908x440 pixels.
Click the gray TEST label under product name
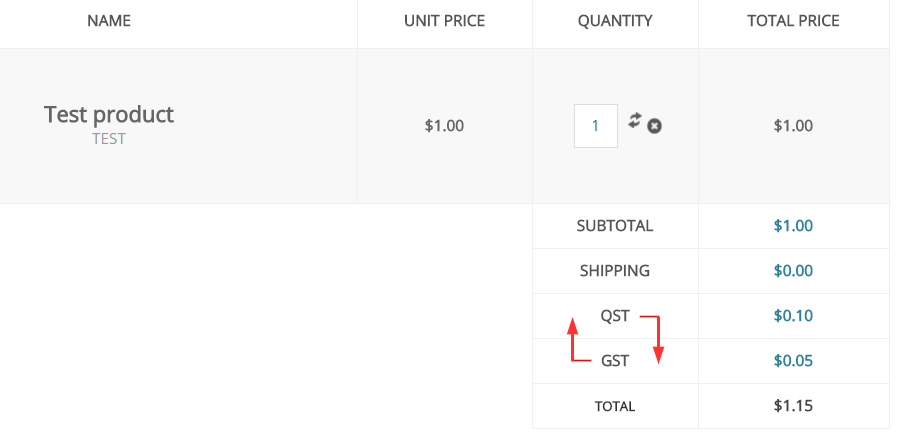click(x=109, y=139)
